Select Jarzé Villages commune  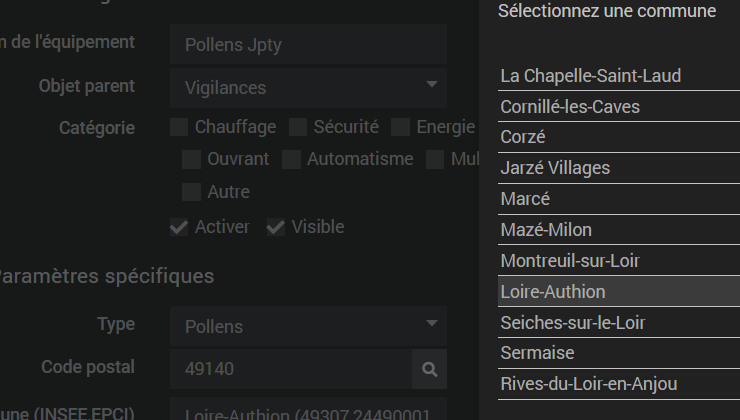pyautogui.click(x=554, y=168)
